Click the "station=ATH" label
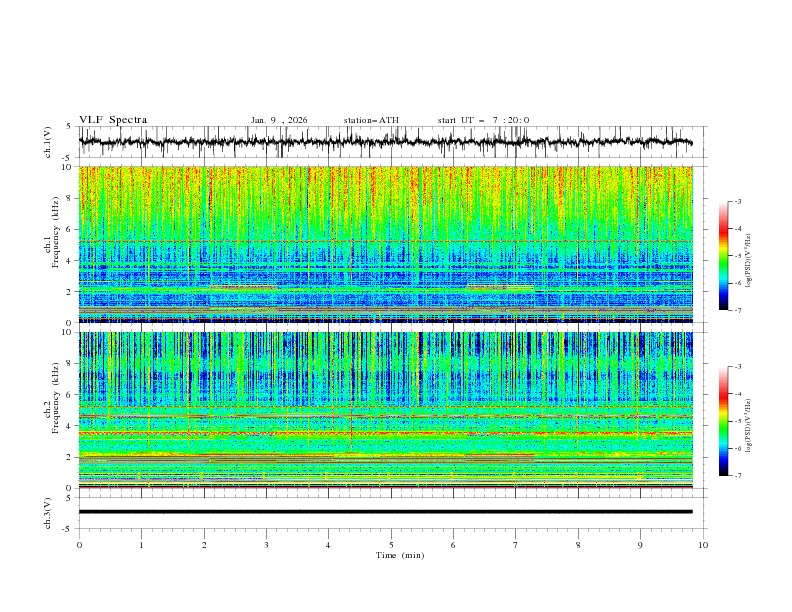The width and height of the screenshot is (792, 612). point(371,120)
